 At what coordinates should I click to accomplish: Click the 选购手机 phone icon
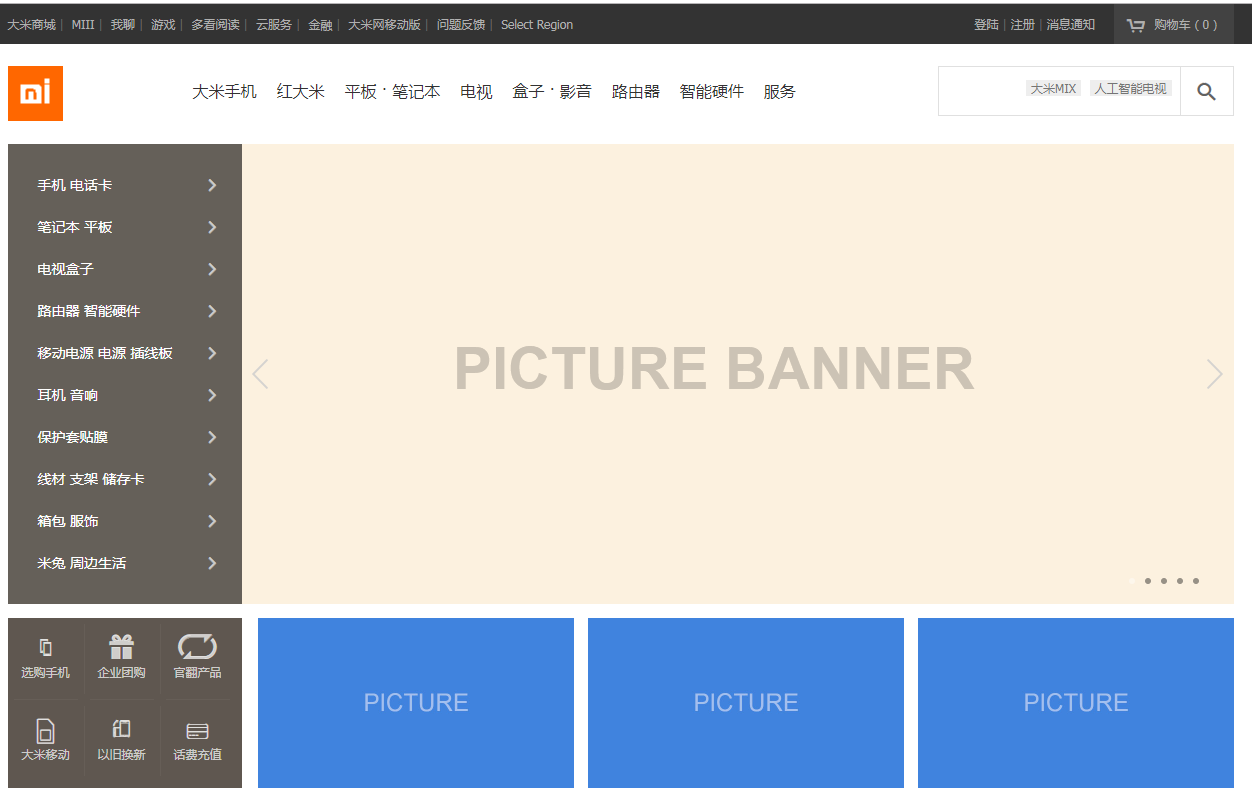[46, 648]
